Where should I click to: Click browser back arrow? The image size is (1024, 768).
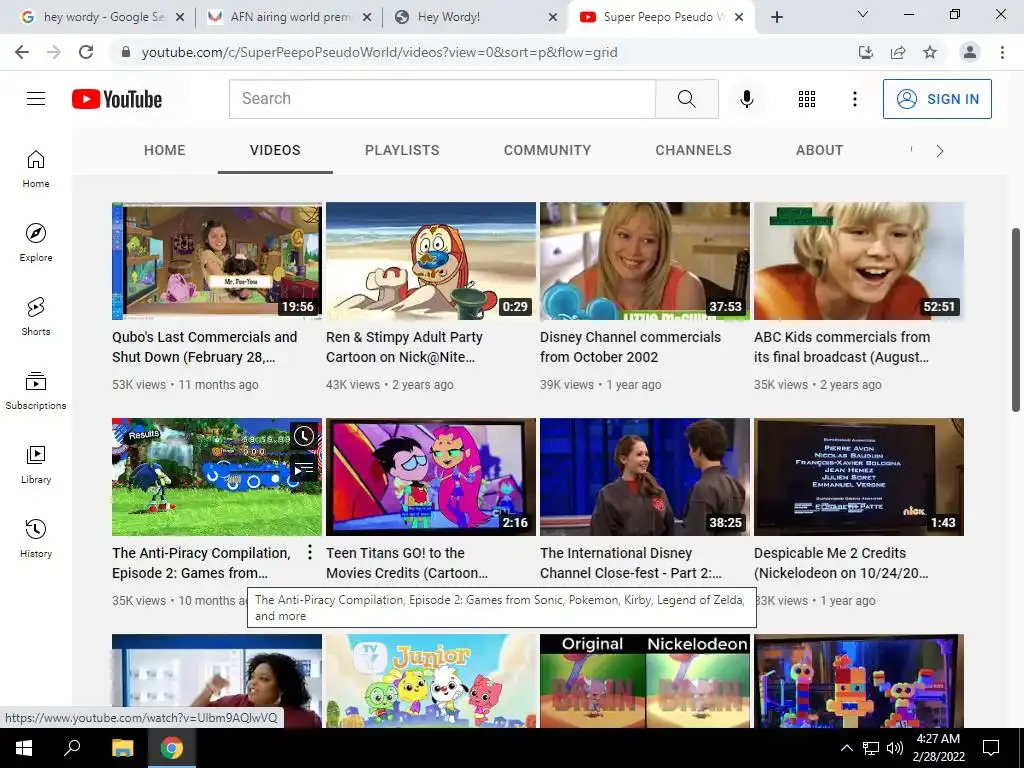click(x=22, y=52)
